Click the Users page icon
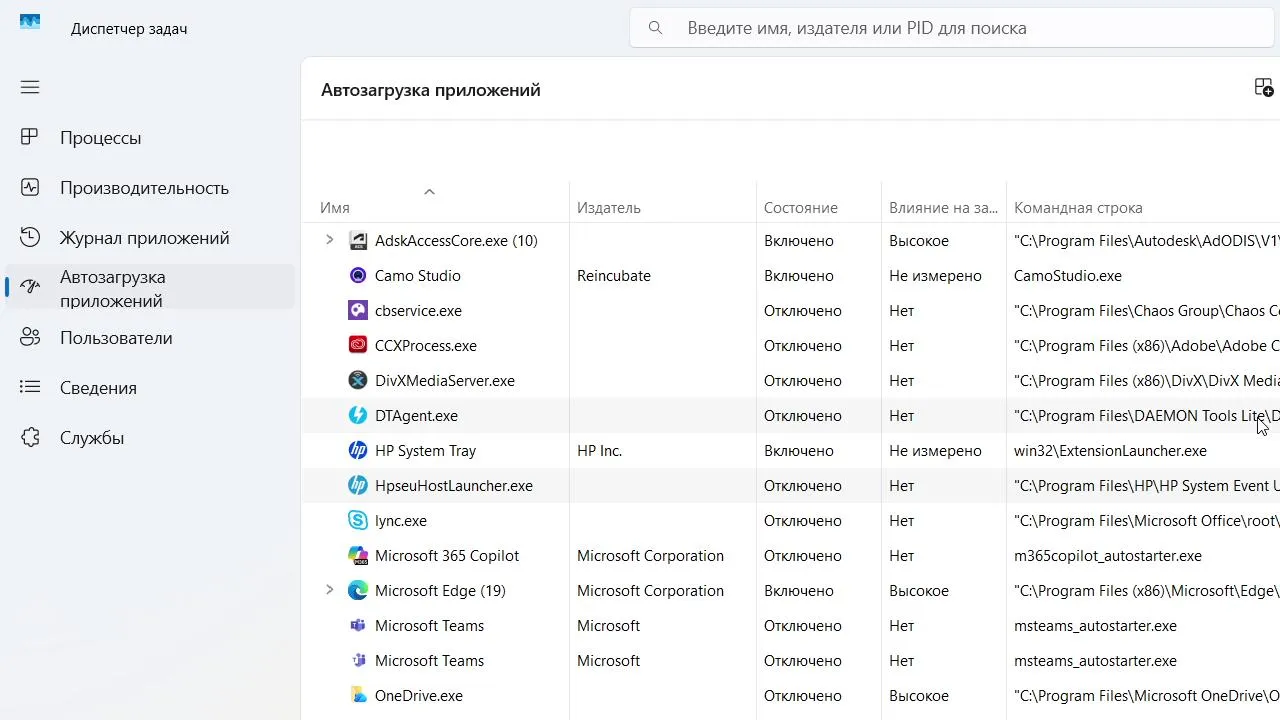The image size is (1280, 720). tap(30, 337)
